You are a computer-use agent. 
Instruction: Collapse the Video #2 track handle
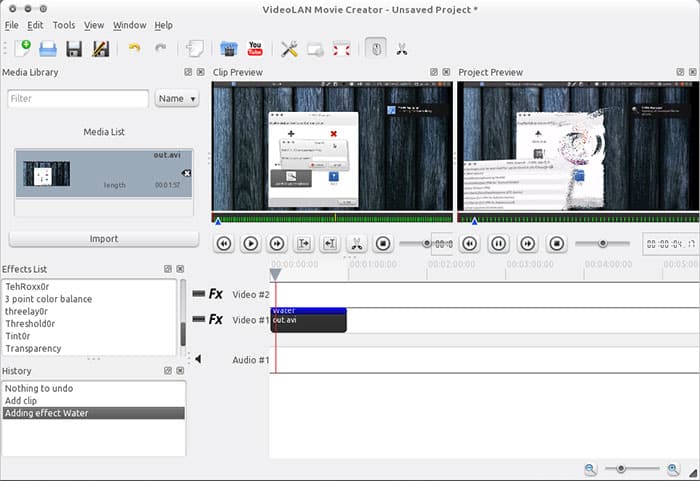198,293
